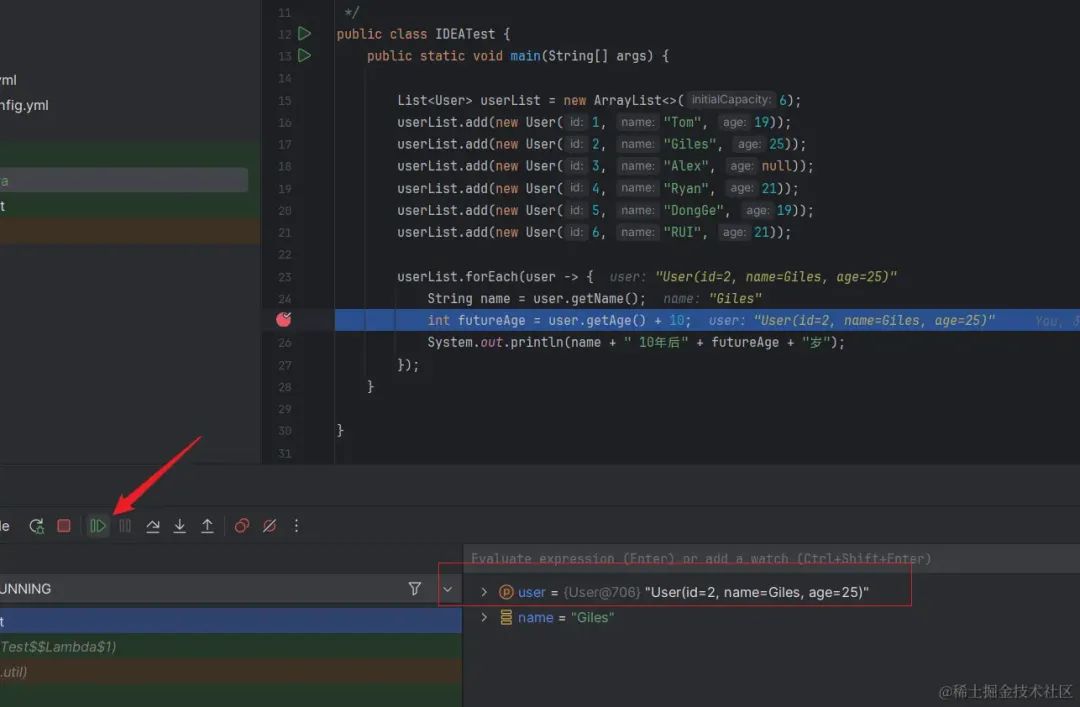The width and height of the screenshot is (1080, 707).
Task: Toggle the breakpoint on line 25
Action: click(x=284, y=320)
